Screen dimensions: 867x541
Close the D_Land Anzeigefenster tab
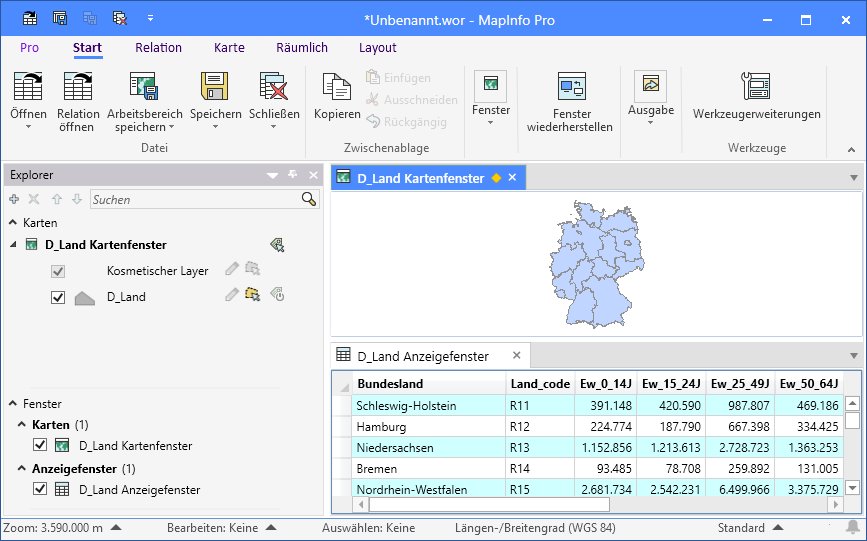(516, 355)
